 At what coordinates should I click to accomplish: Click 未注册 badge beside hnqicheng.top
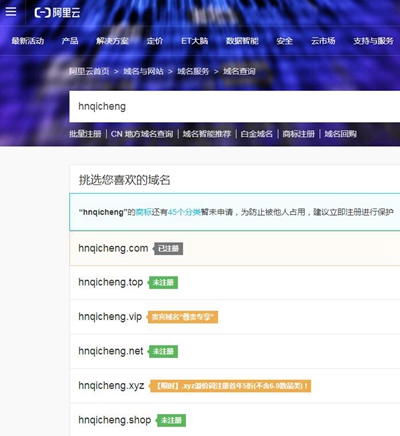163,283
